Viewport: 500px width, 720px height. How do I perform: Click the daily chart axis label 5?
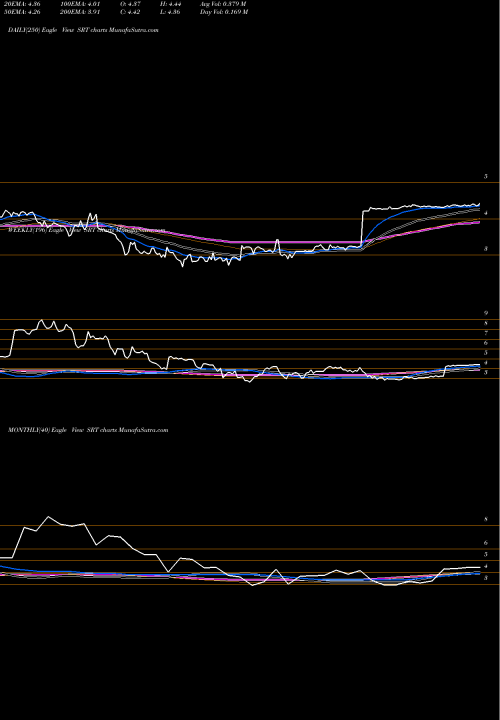point(486,176)
